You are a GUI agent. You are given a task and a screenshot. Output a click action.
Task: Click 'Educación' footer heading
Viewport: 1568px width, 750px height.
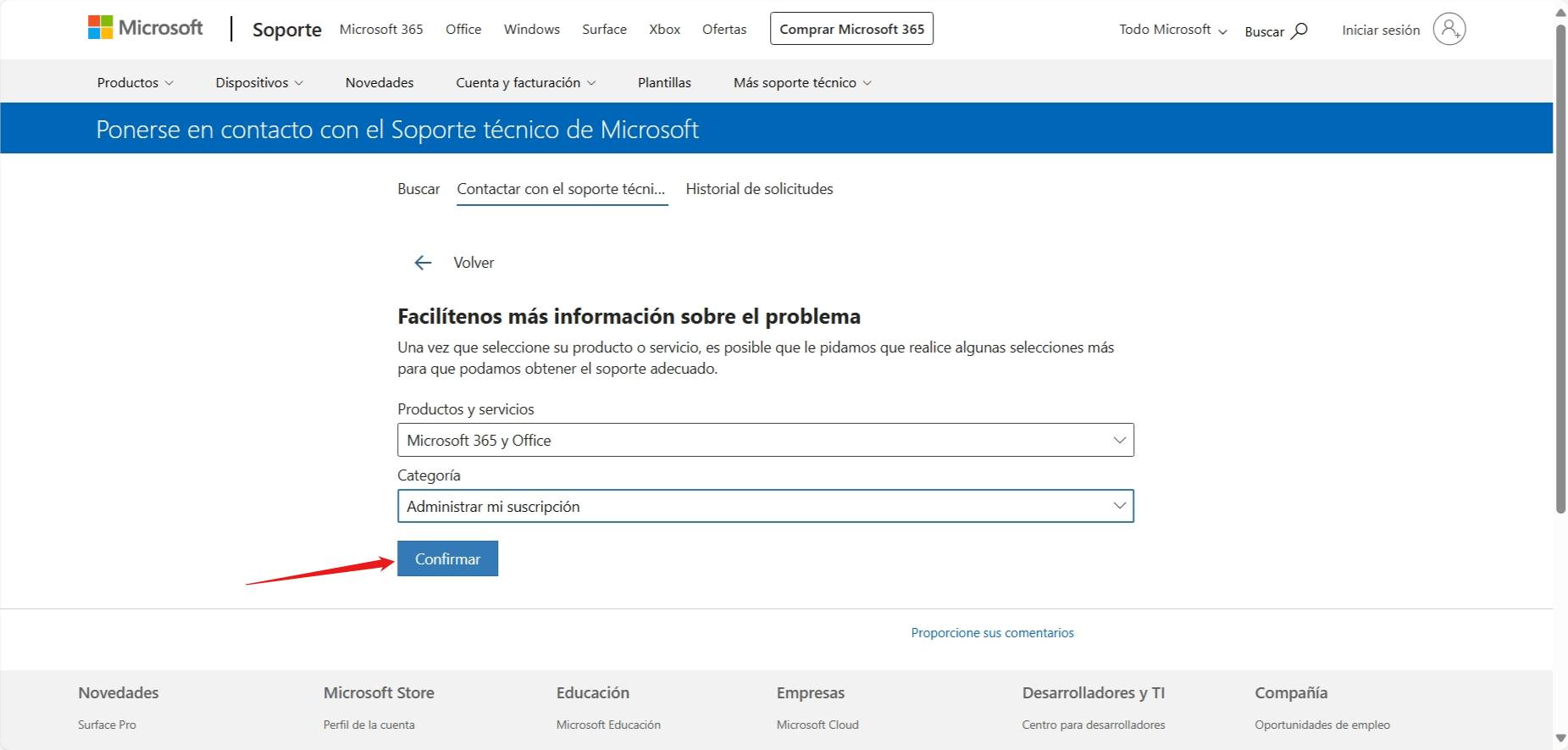(x=593, y=692)
